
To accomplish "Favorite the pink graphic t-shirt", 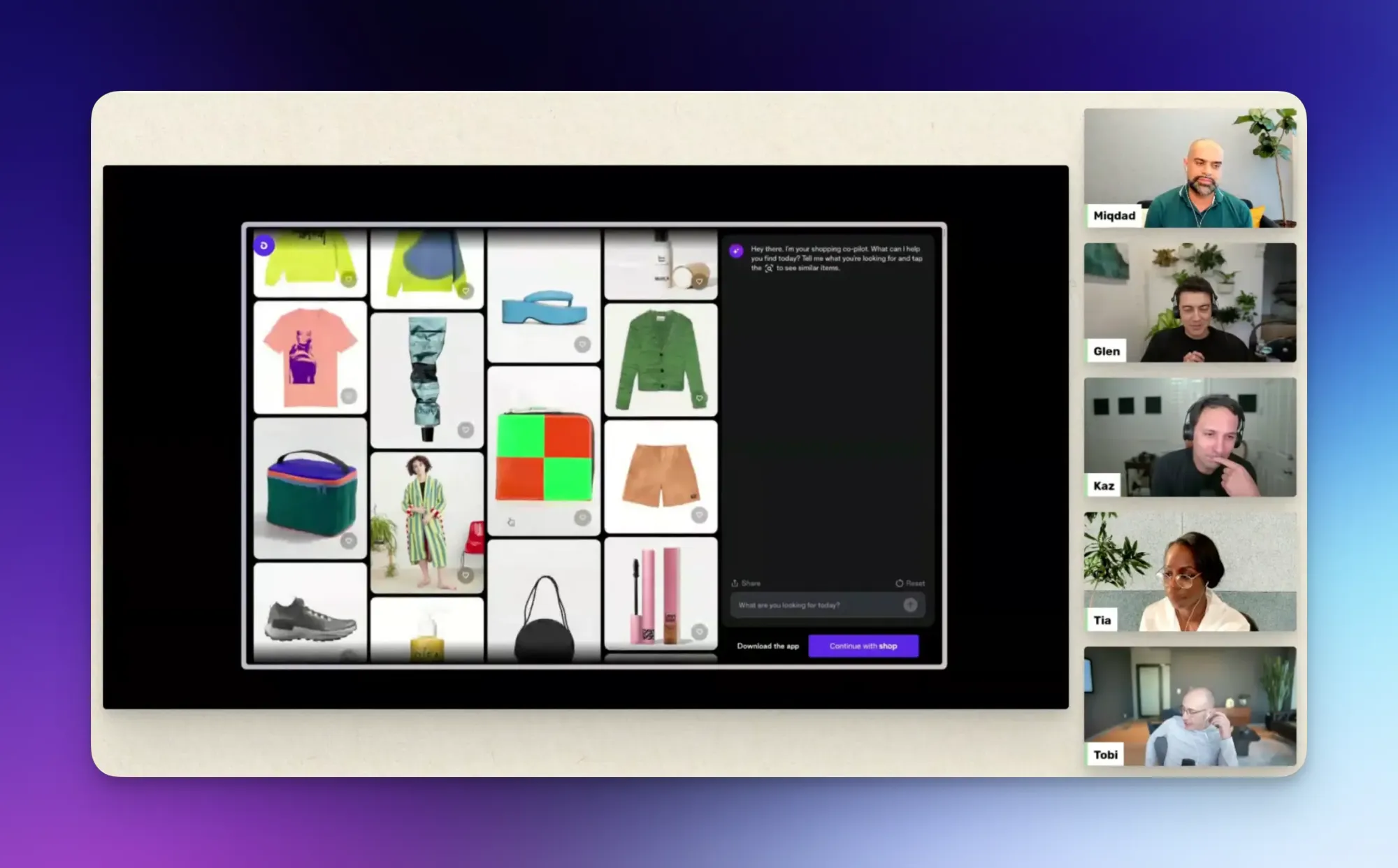I will (x=349, y=396).
